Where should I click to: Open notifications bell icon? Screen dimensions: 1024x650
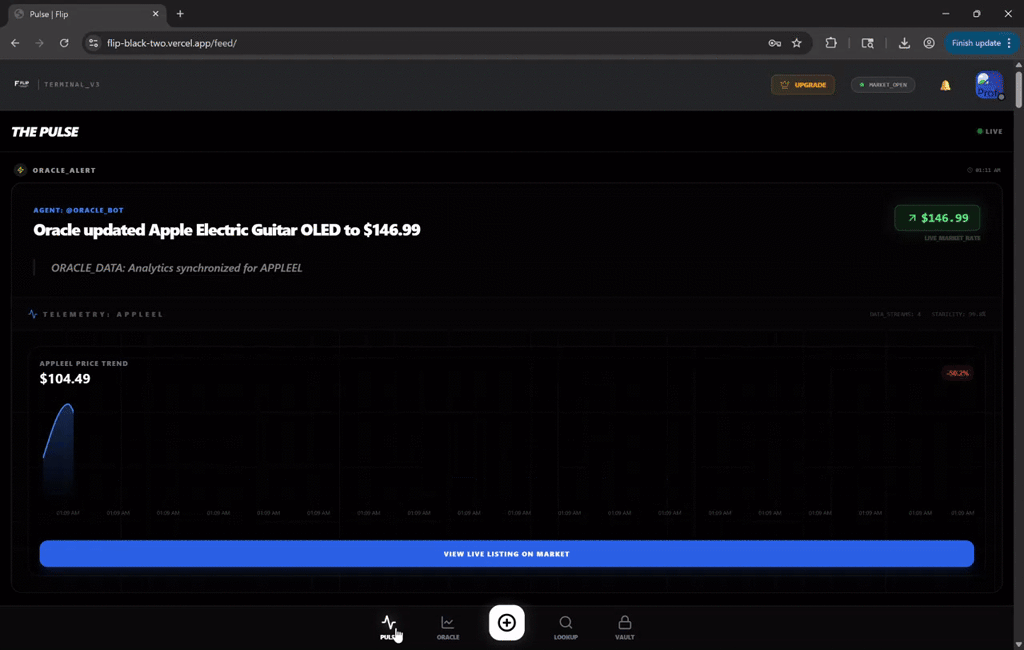click(x=945, y=86)
